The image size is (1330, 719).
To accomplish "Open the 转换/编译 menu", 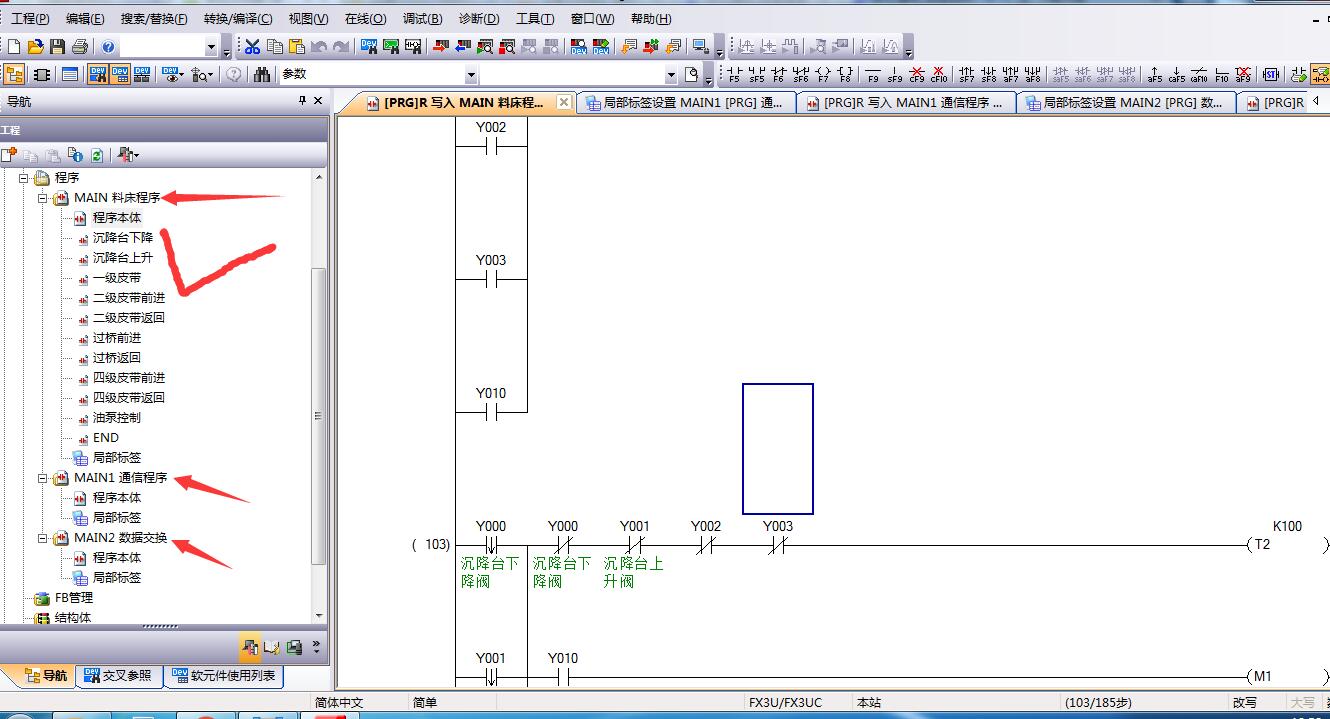I will 237,19.
